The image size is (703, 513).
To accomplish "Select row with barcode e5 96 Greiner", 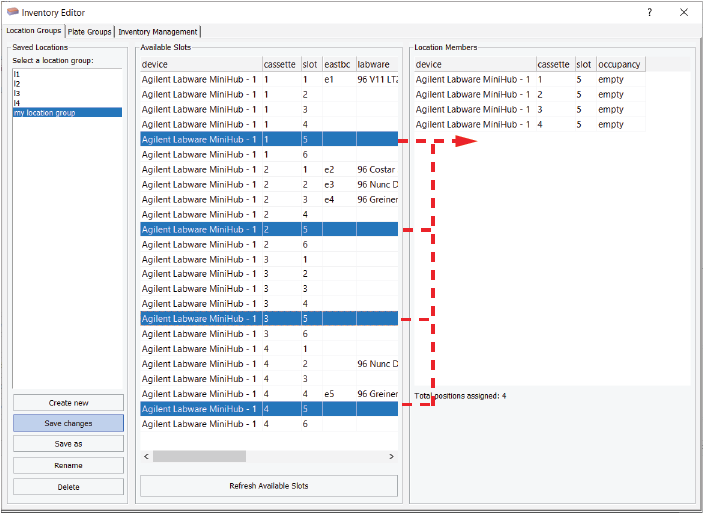I will coord(269,394).
